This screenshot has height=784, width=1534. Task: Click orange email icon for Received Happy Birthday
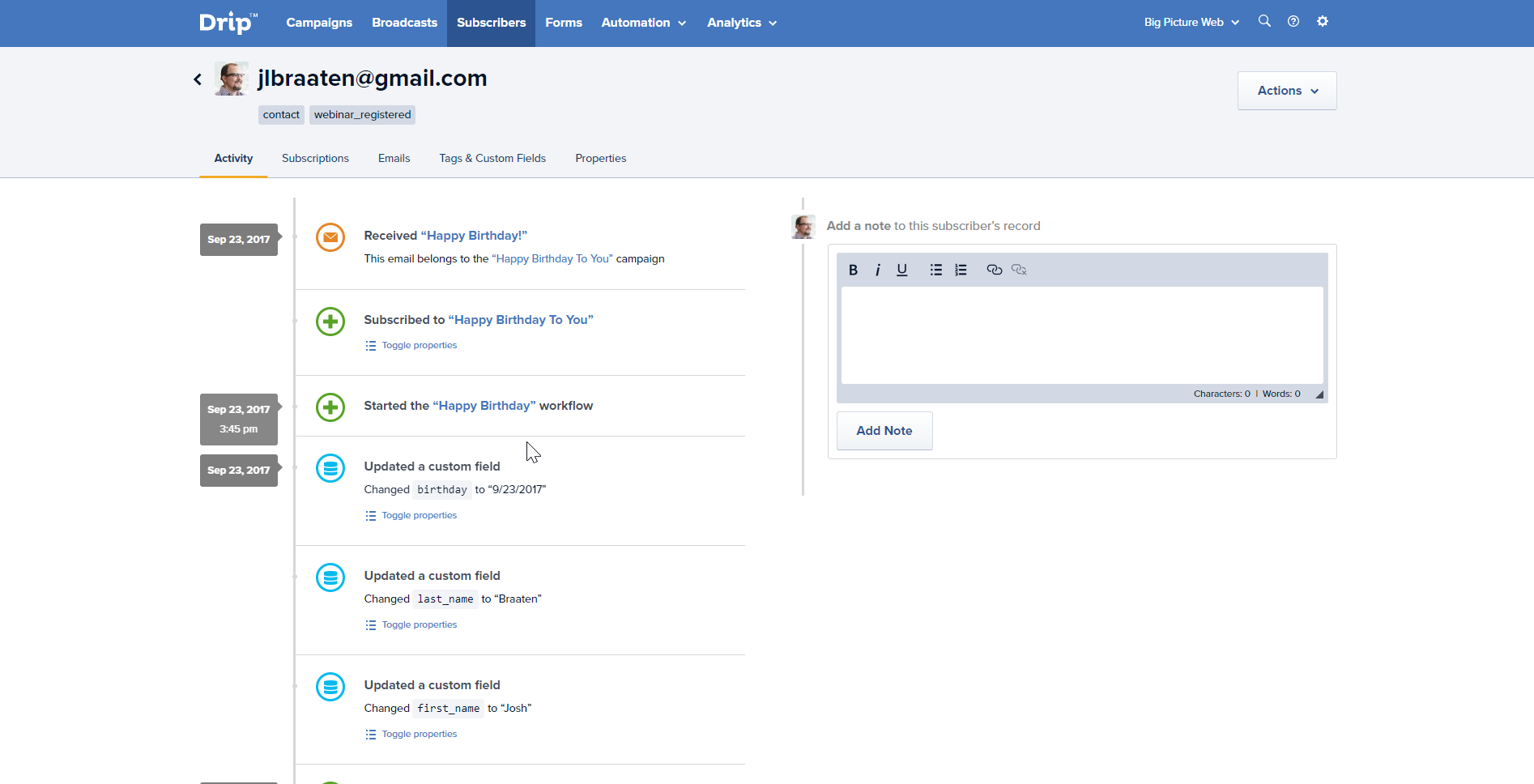pyautogui.click(x=330, y=237)
